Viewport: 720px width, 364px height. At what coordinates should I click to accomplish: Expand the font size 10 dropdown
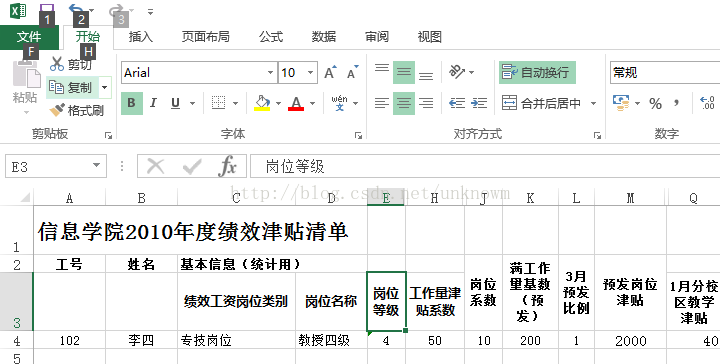coord(310,73)
